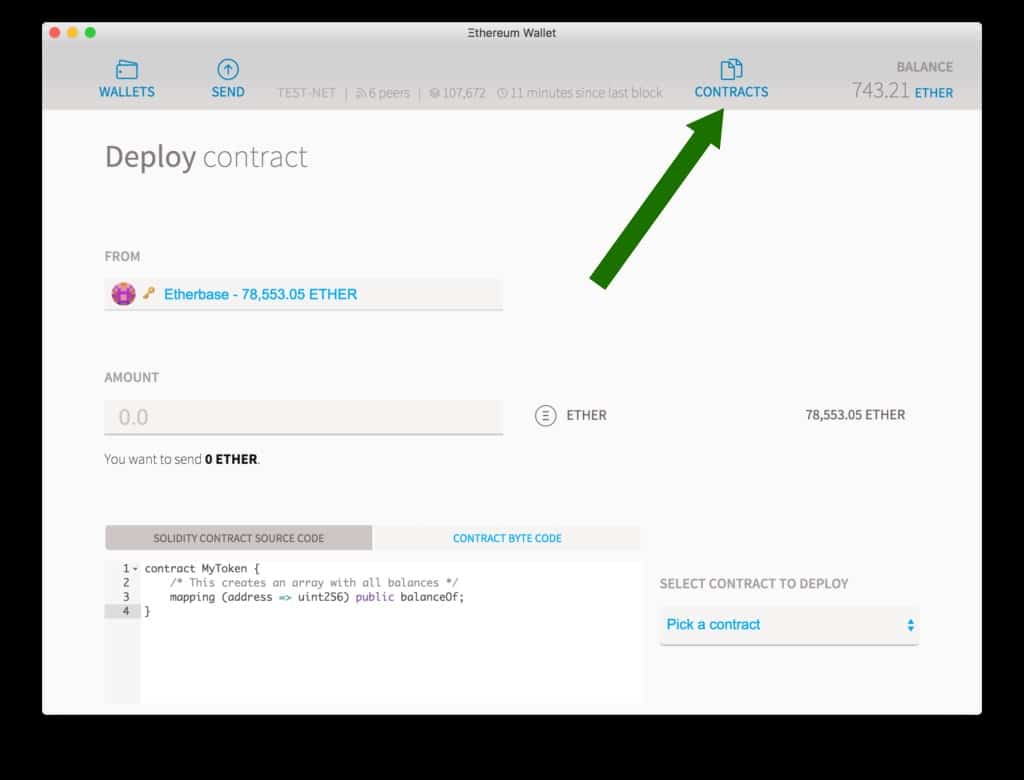
Task: Click the WALLETS label
Action: (x=127, y=92)
